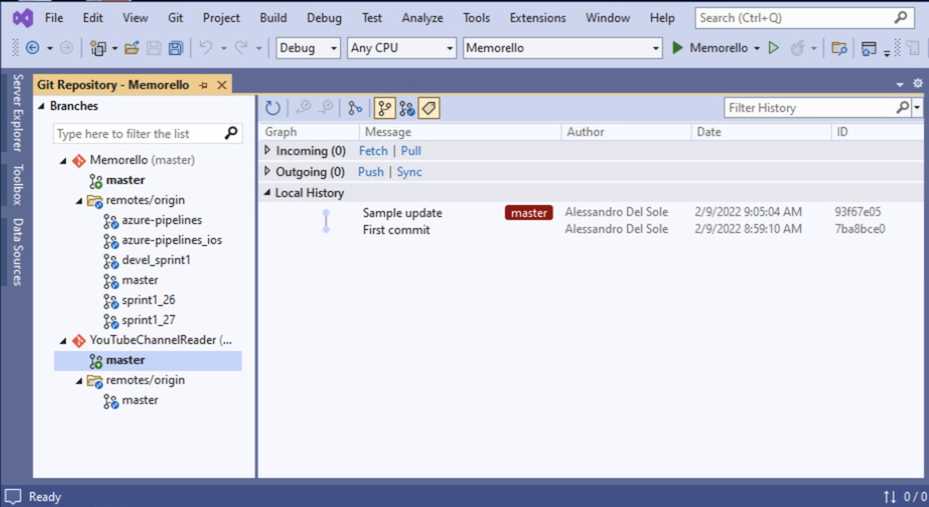Collapse the Branches section

pyautogui.click(x=41, y=106)
